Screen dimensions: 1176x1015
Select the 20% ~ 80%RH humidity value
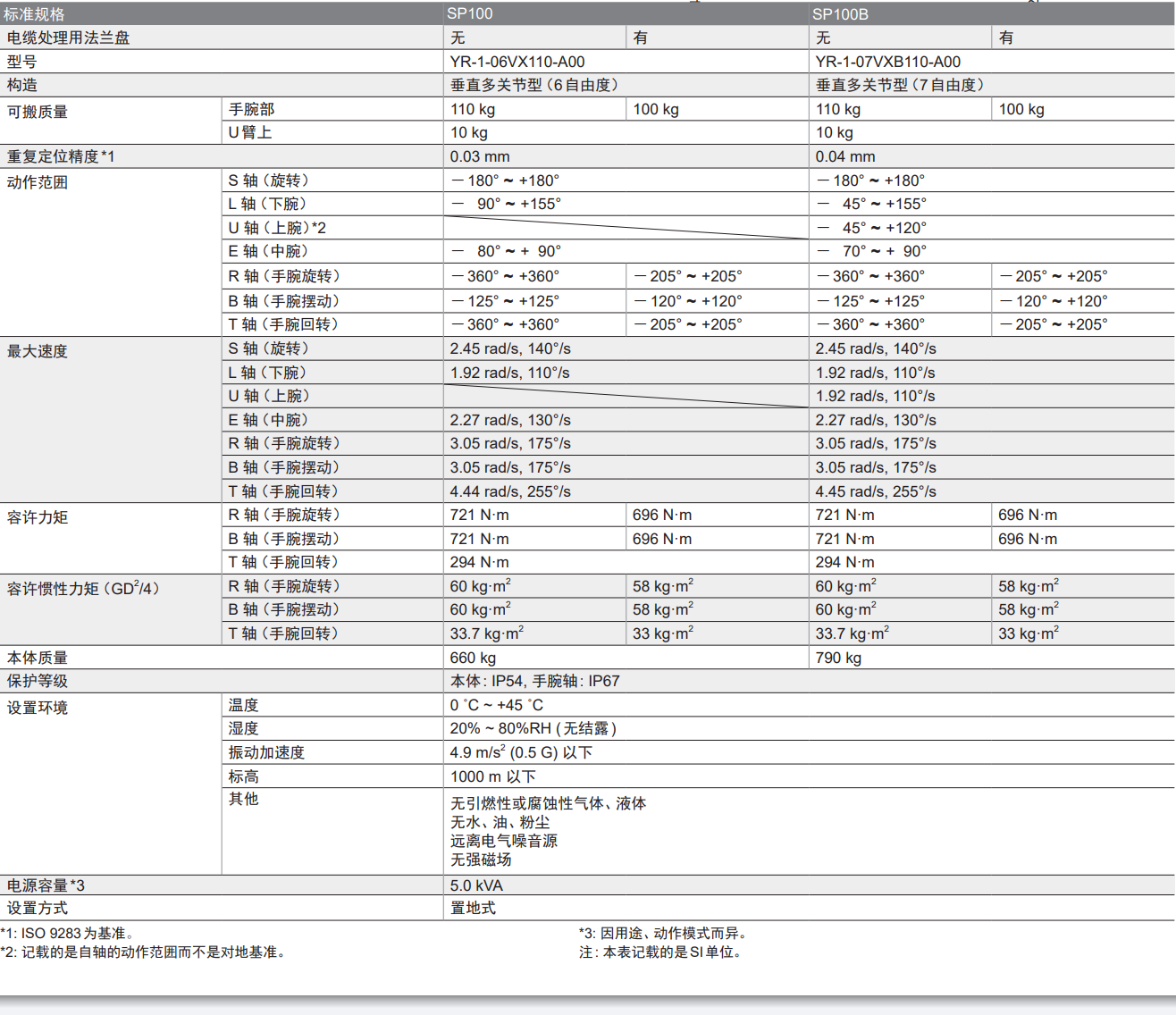(x=533, y=728)
